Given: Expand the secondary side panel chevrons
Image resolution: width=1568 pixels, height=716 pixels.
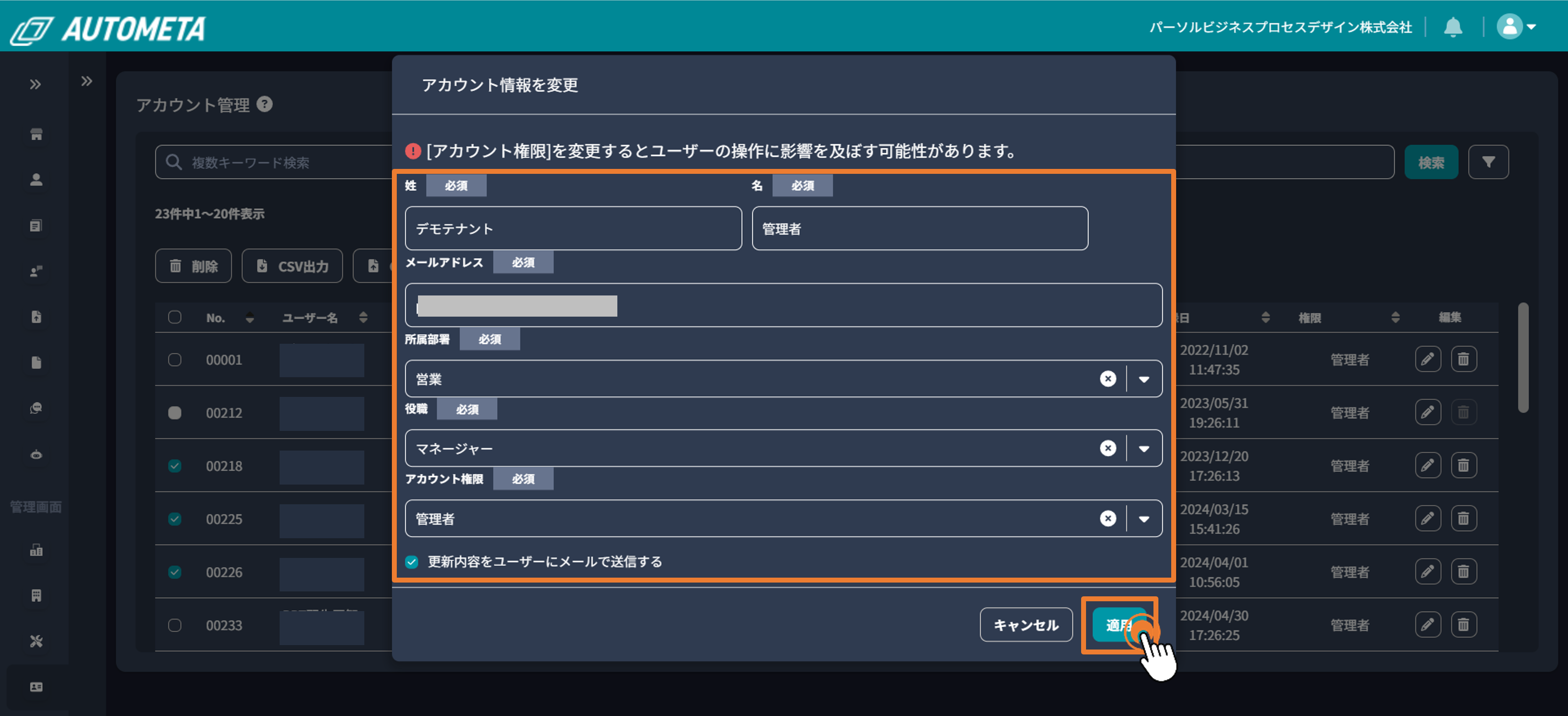Looking at the screenshot, I should 87,81.
